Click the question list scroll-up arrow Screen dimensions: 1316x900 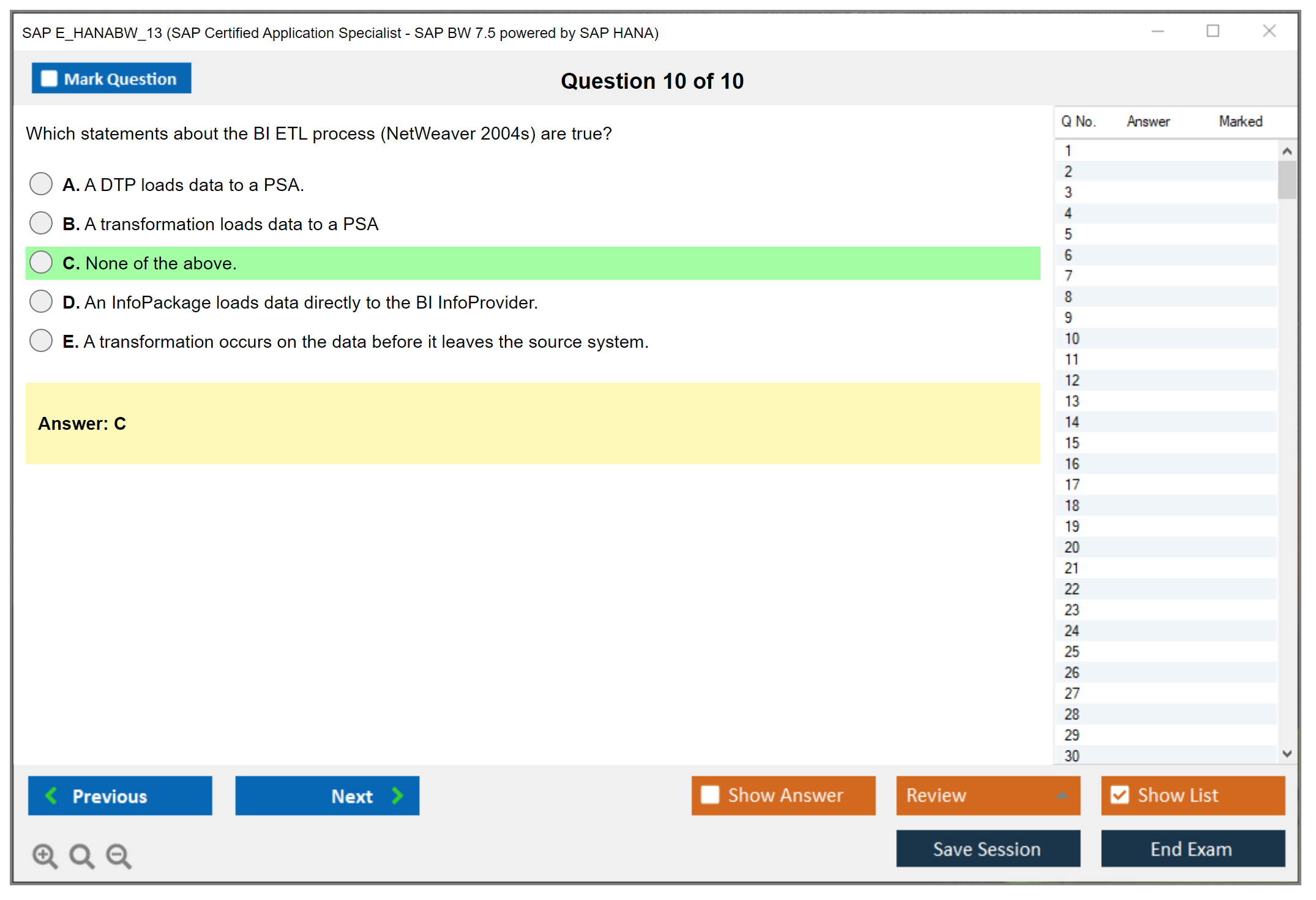[1287, 151]
